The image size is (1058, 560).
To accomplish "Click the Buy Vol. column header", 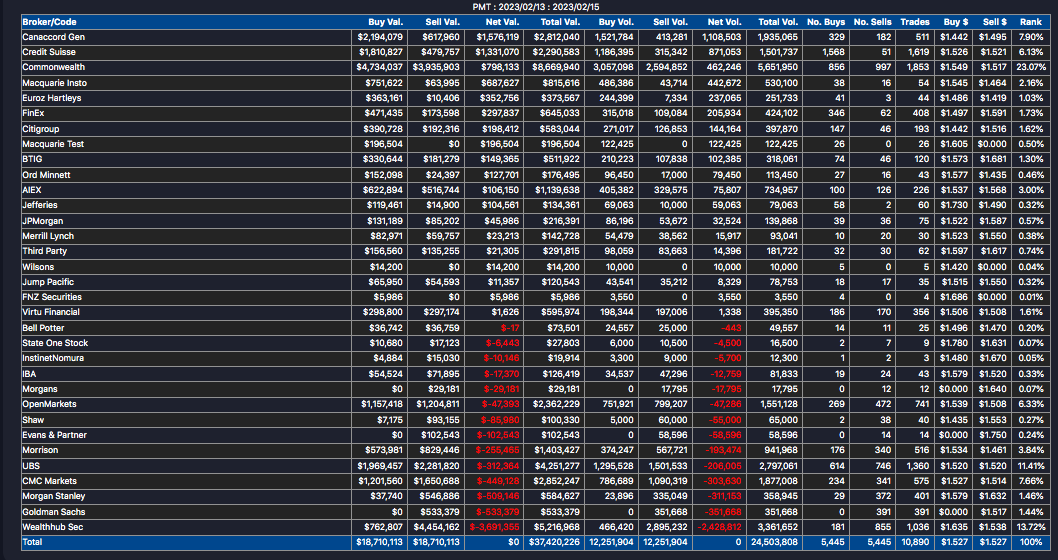I will coord(616,22).
